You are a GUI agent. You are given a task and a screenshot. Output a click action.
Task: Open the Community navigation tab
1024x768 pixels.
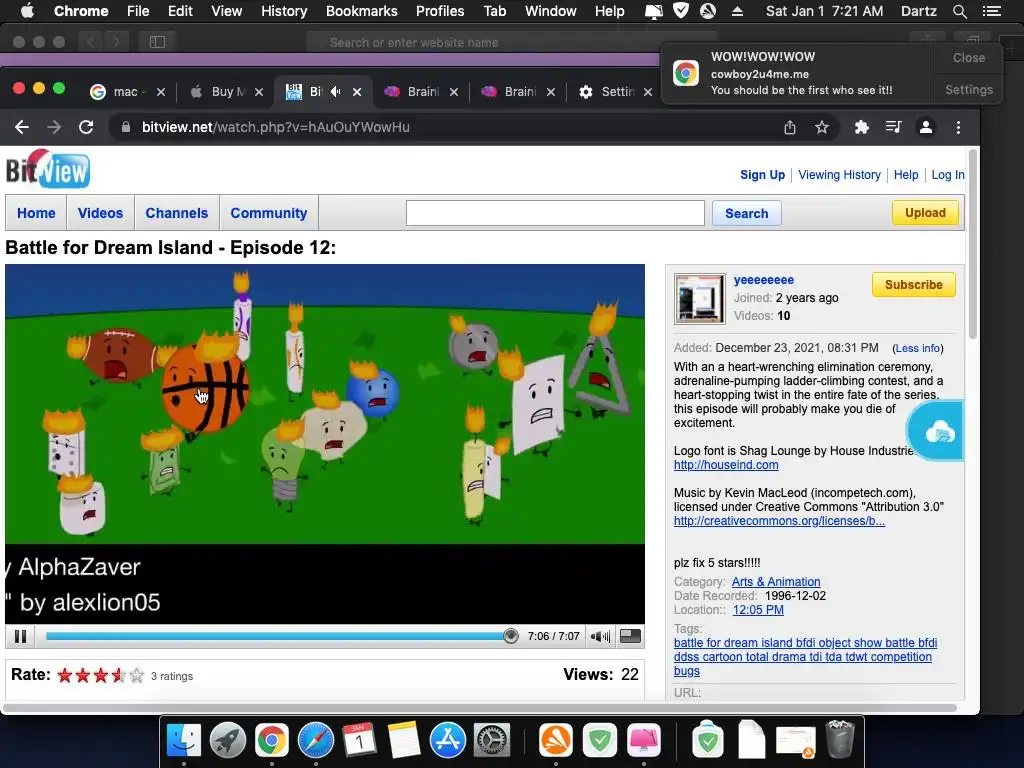pyautogui.click(x=268, y=213)
